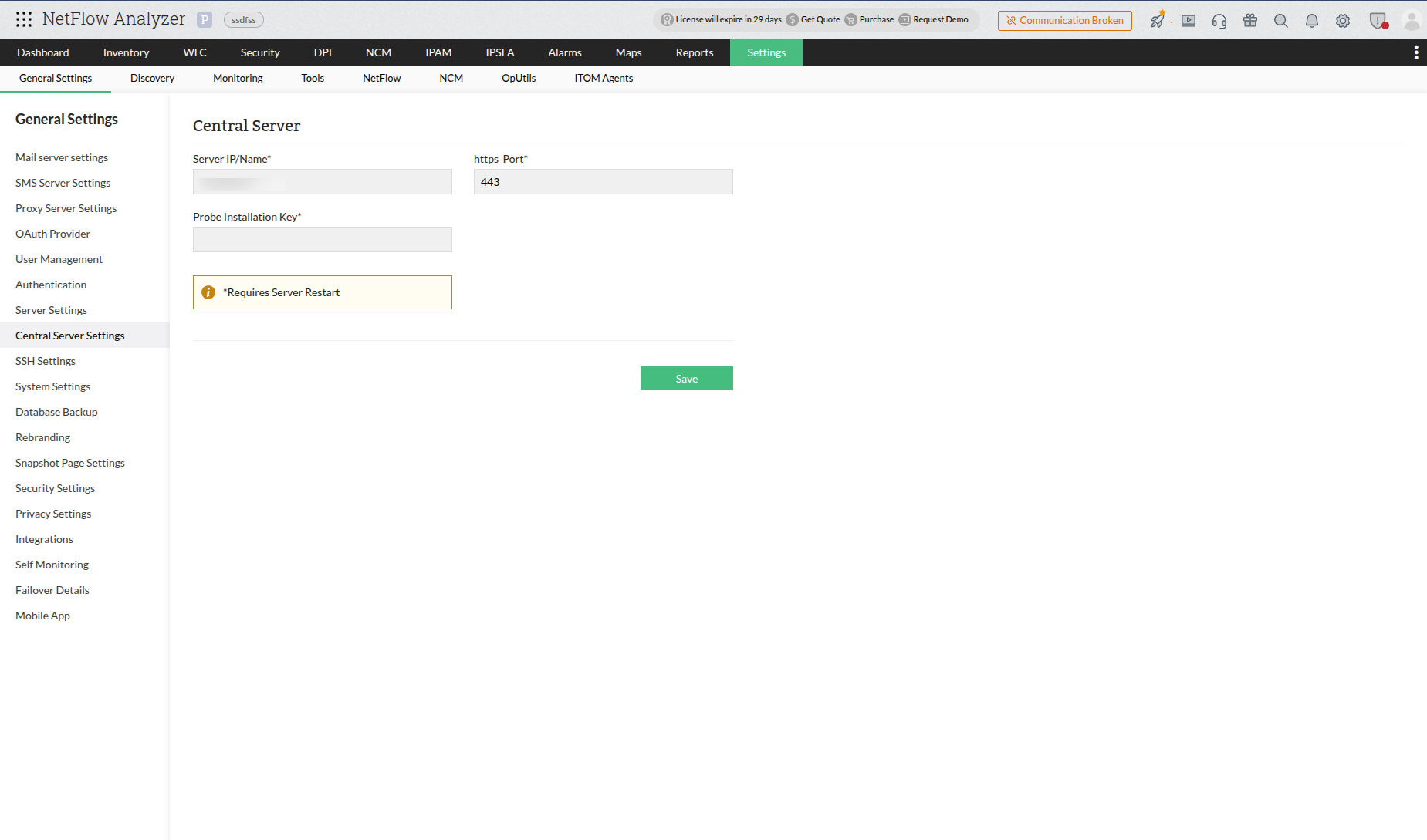Image resolution: width=1427 pixels, height=840 pixels.
Task: Open security alerts via the shield icon
Action: (1378, 20)
